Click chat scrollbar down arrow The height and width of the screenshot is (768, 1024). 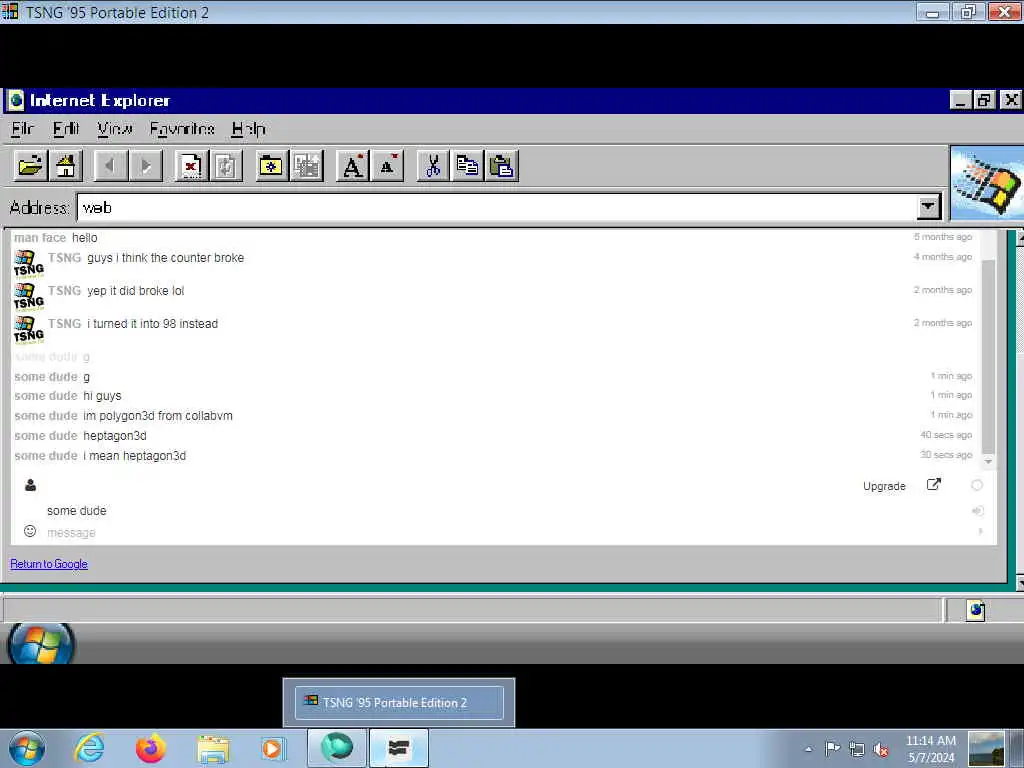(988, 462)
